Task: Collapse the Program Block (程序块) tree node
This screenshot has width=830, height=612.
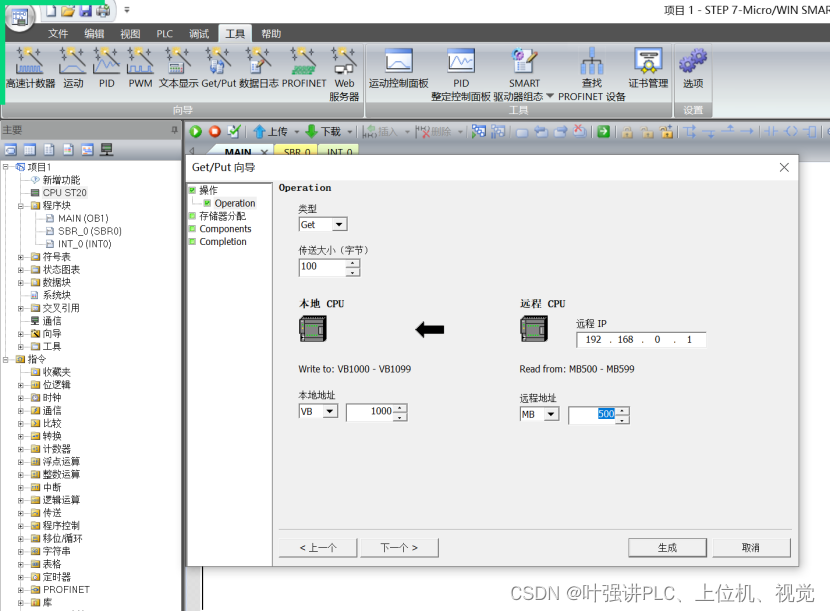Action: coord(21,205)
